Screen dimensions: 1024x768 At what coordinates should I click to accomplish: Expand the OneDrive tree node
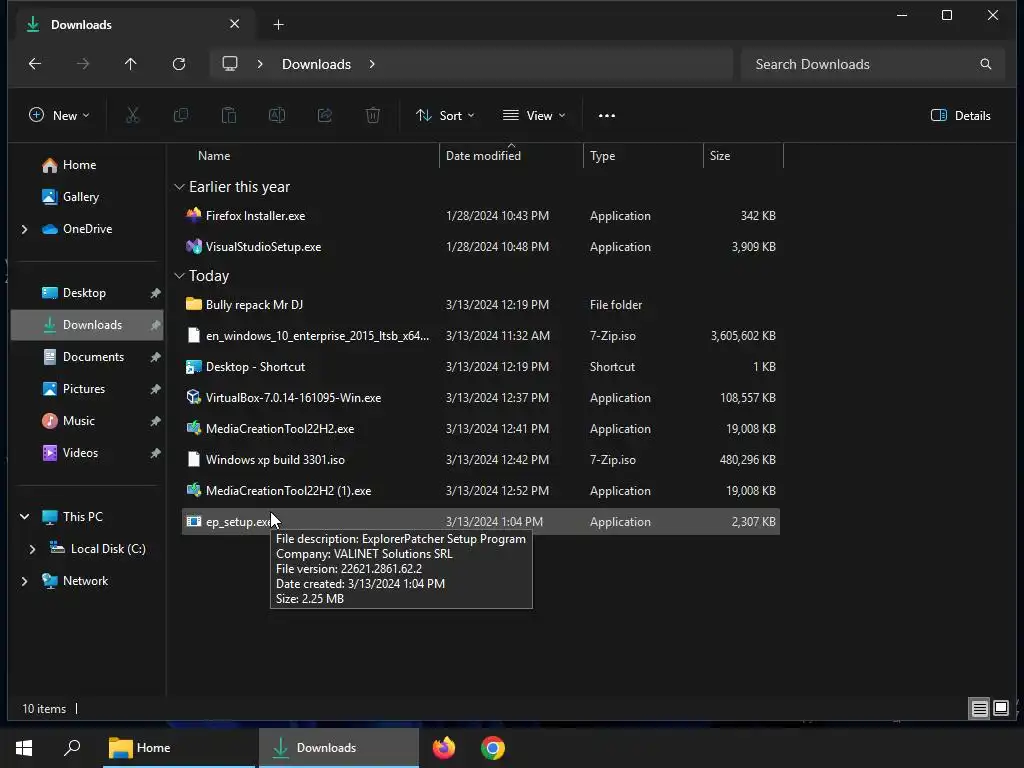click(x=24, y=229)
